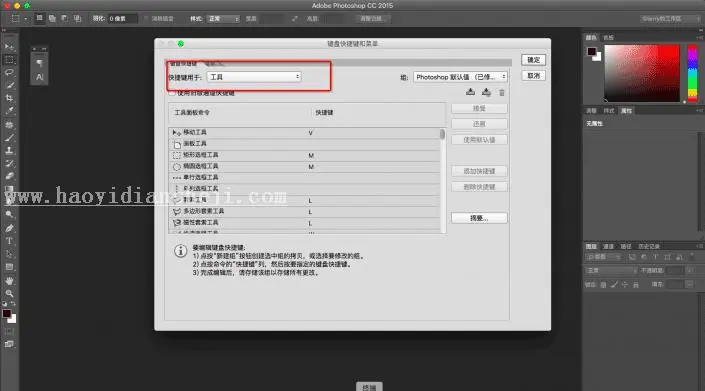The width and height of the screenshot is (705, 391).
Task: Click the 确定 button
Action: click(533, 60)
